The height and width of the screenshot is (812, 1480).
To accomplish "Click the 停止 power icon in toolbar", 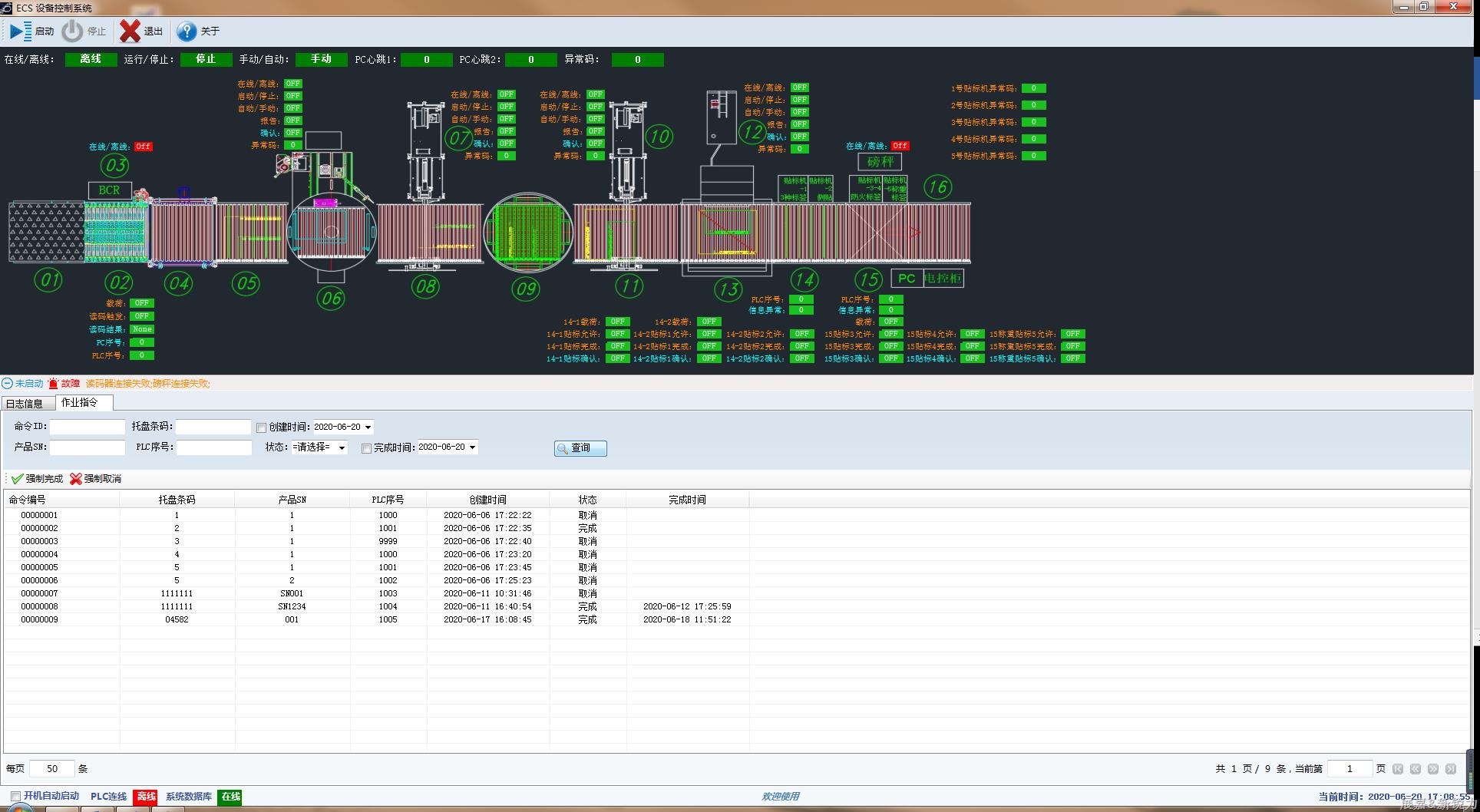I will coord(72,31).
